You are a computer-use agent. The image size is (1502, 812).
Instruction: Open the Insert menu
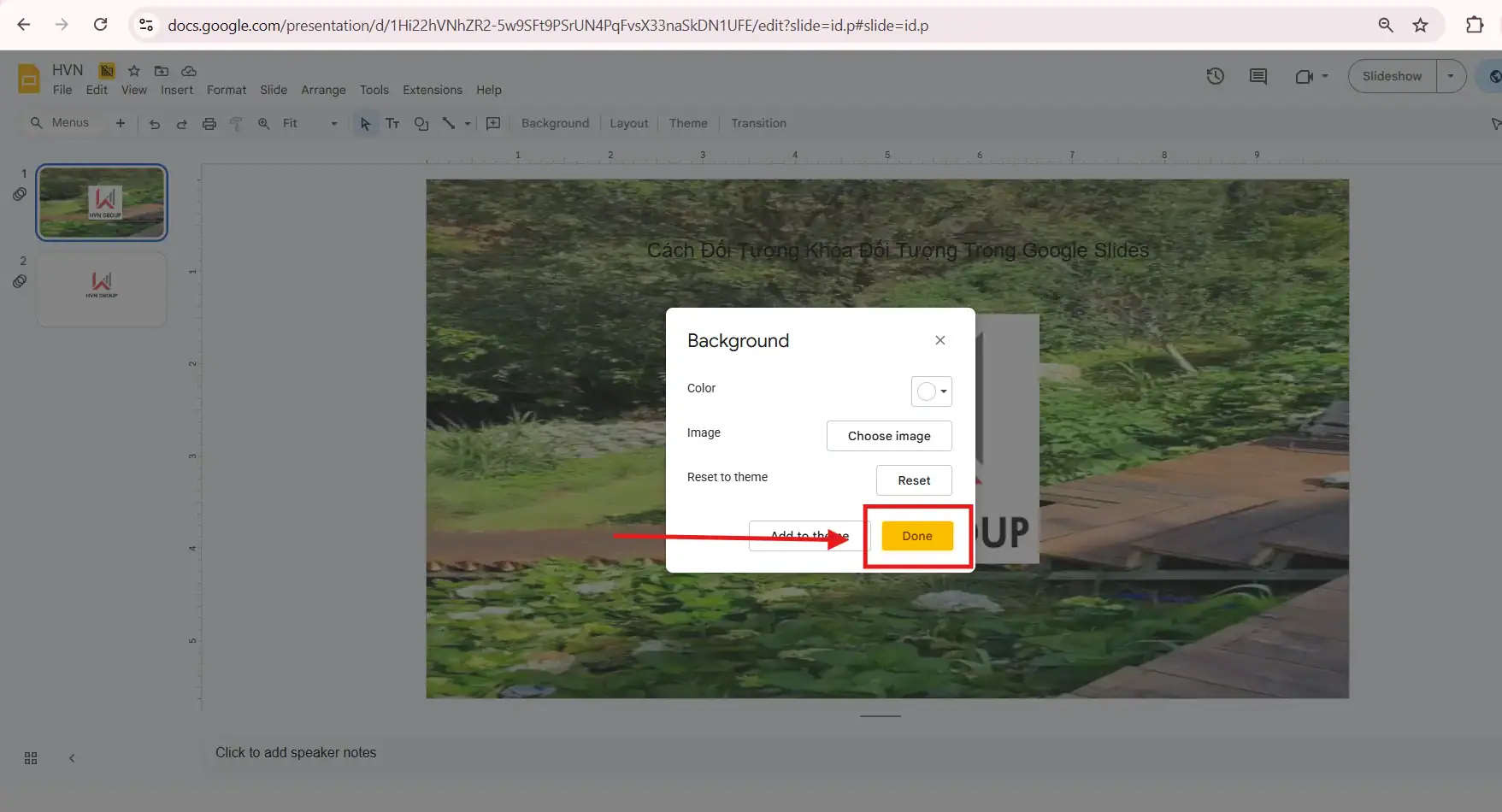tap(177, 90)
